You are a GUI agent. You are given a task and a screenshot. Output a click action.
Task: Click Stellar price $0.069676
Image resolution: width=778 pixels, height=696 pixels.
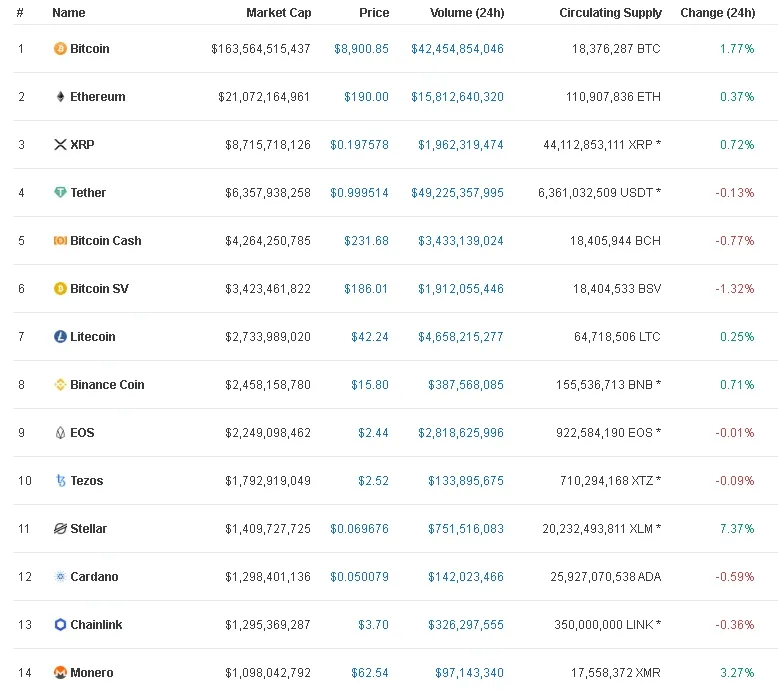[x=359, y=529]
